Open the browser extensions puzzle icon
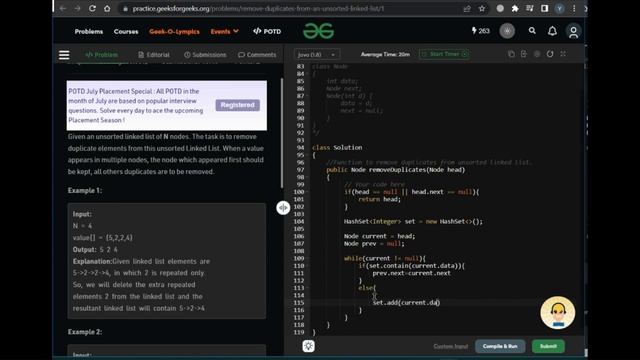The height and width of the screenshot is (360, 640). 515,9
